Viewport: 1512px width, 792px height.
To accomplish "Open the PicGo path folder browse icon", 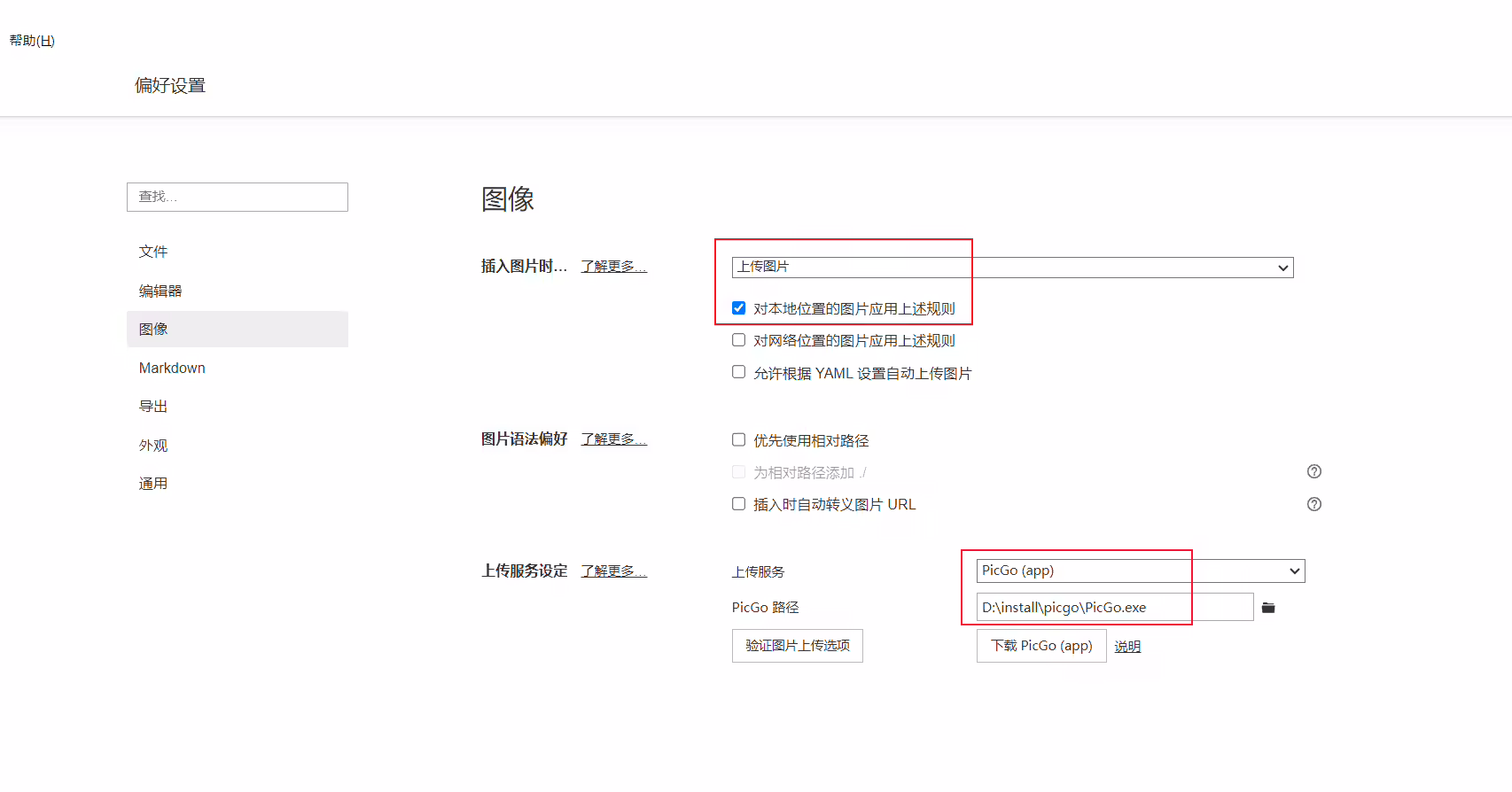I will [x=1268, y=608].
